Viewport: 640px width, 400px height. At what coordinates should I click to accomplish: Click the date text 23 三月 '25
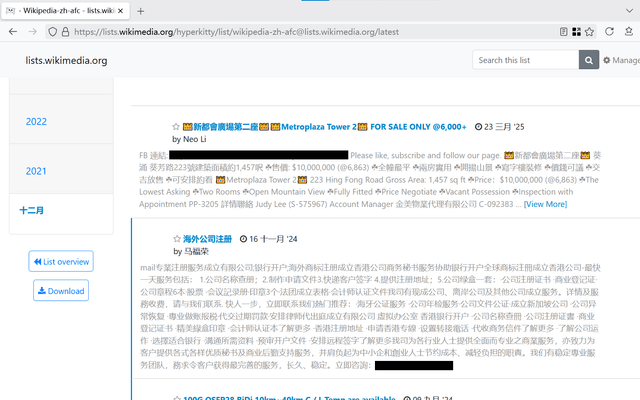[504, 127]
